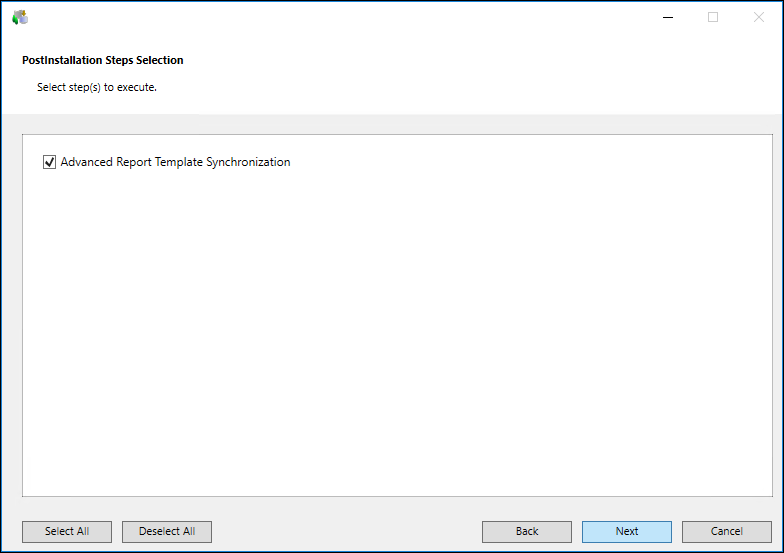Click the Advanced Report Template Synchronization label
Image resolution: width=784 pixels, height=553 pixels.
click(x=175, y=162)
